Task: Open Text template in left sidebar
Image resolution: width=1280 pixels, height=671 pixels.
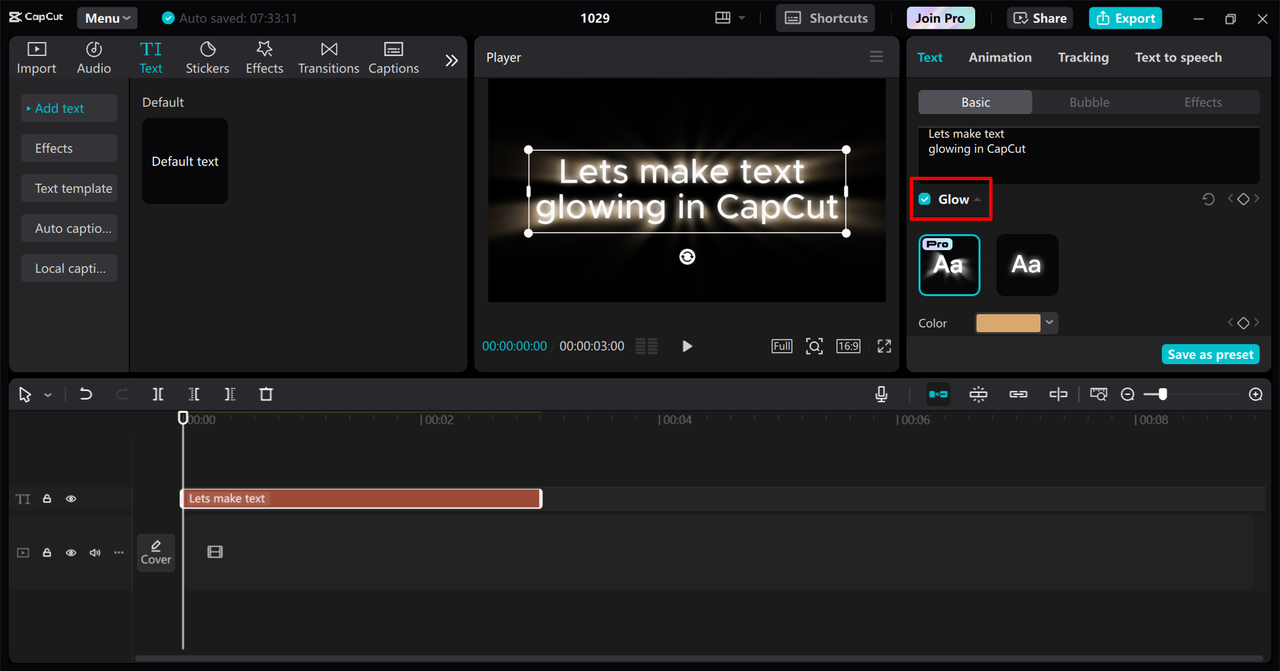Action: (x=69, y=188)
